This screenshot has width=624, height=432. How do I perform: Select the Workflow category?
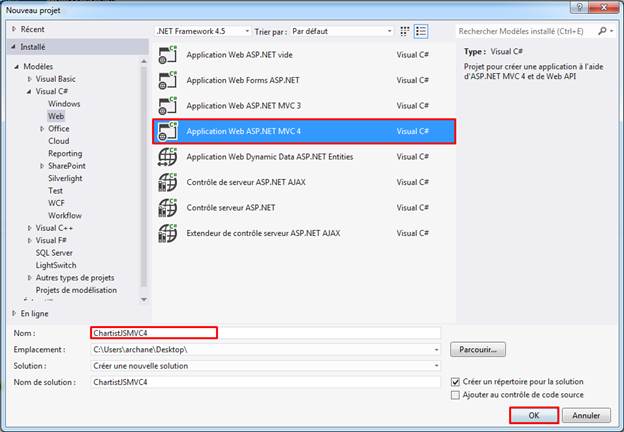[64, 216]
